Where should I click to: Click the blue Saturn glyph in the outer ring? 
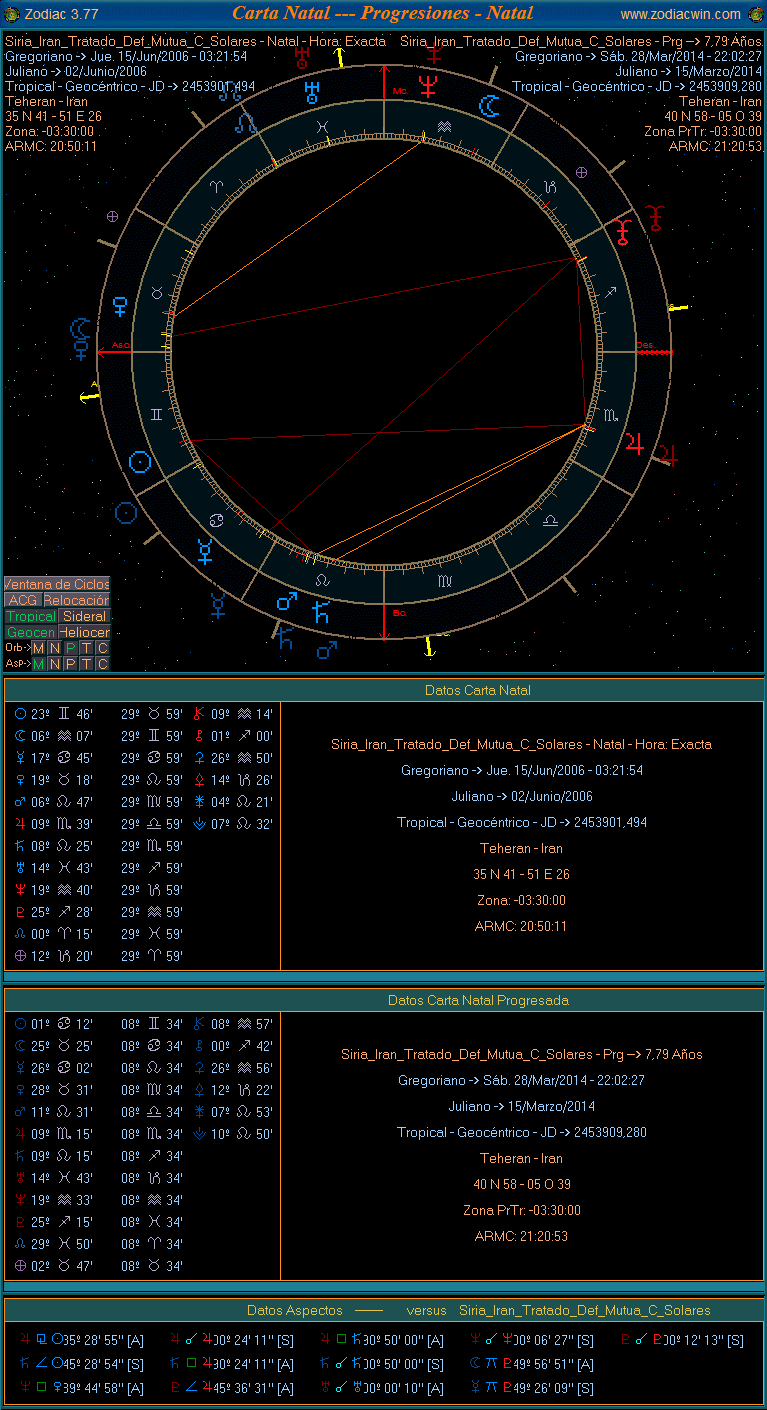pos(321,612)
